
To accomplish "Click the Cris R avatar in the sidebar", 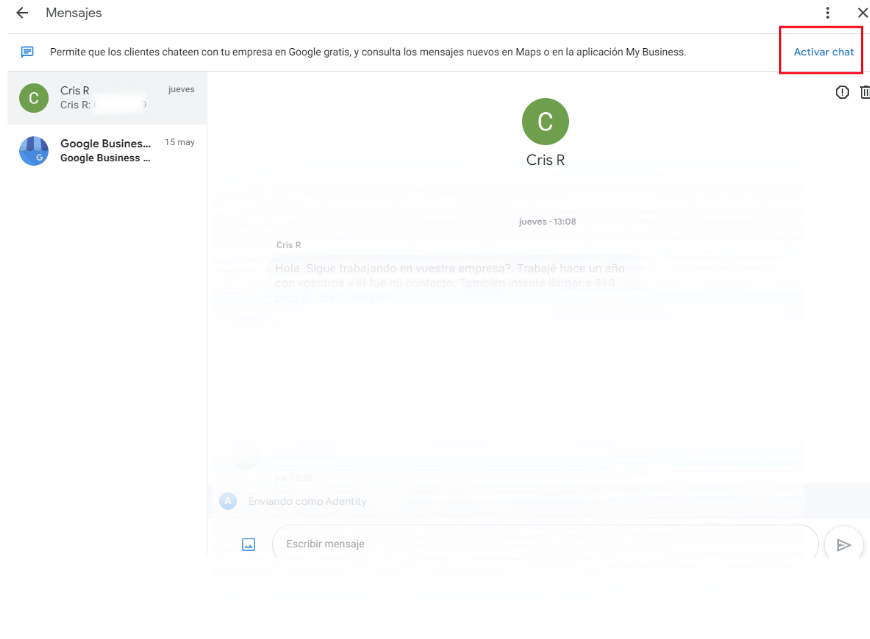I will pos(33,98).
